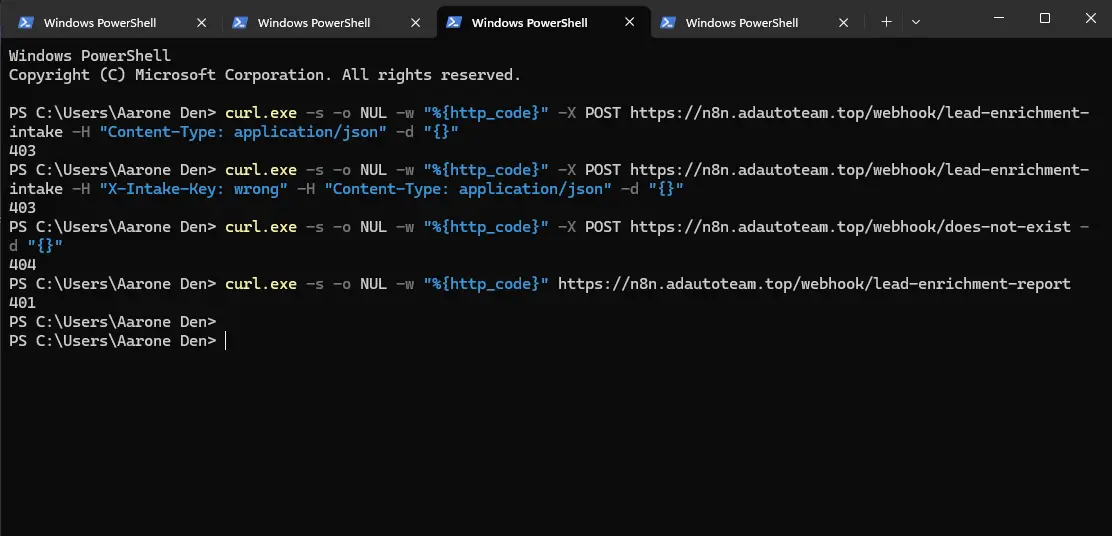Screen dimensions: 1112x536
Task: Click the "lead-enrichment-report" URL text
Action: (x=971, y=284)
